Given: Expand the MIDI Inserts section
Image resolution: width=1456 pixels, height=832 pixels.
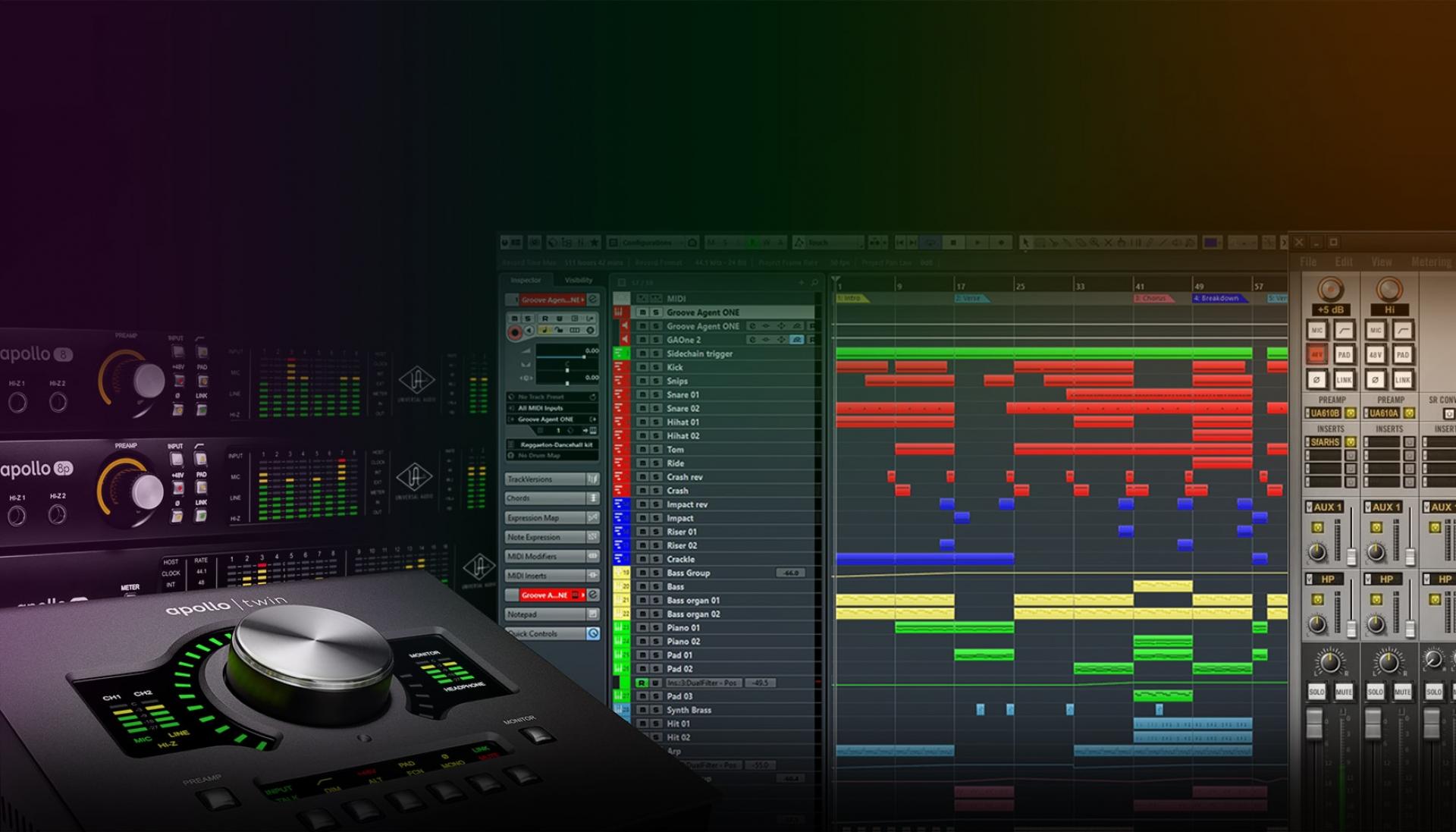Looking at the screenshot, I should 552,576.
